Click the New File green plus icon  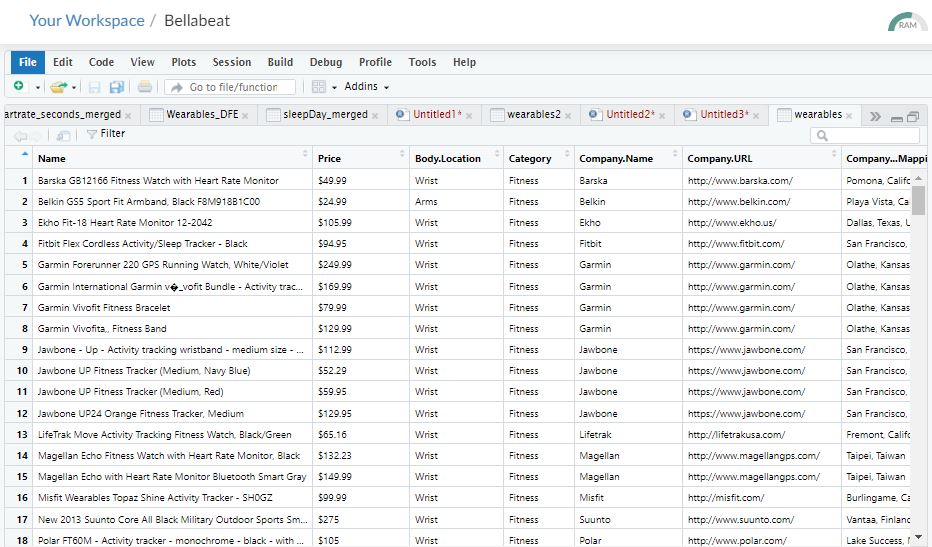19,87
